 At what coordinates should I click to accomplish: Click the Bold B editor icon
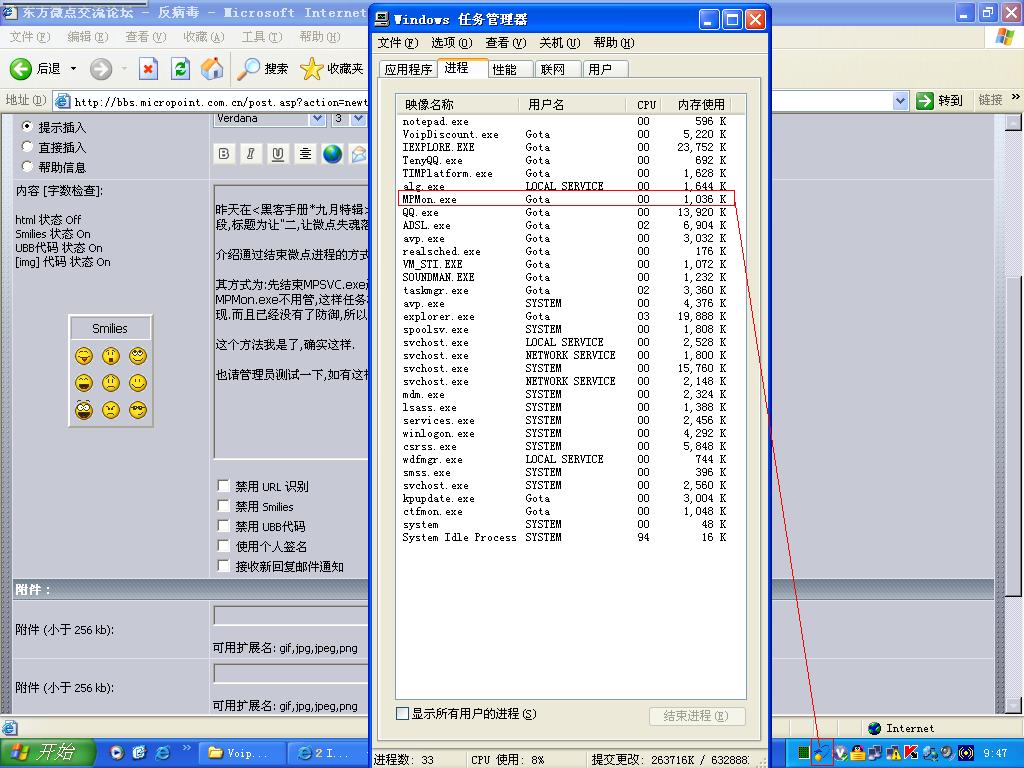223,153
